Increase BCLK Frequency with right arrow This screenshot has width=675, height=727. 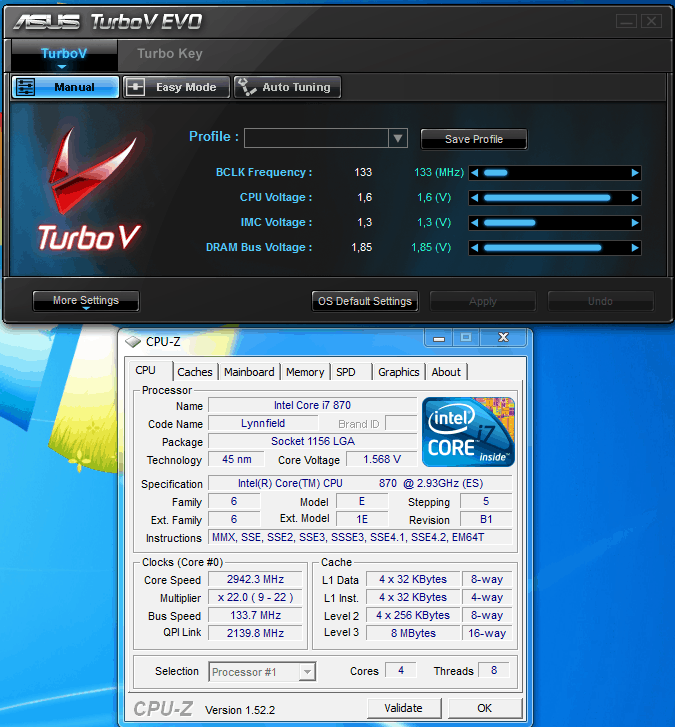pyautogui.click(x=635, y=173)
